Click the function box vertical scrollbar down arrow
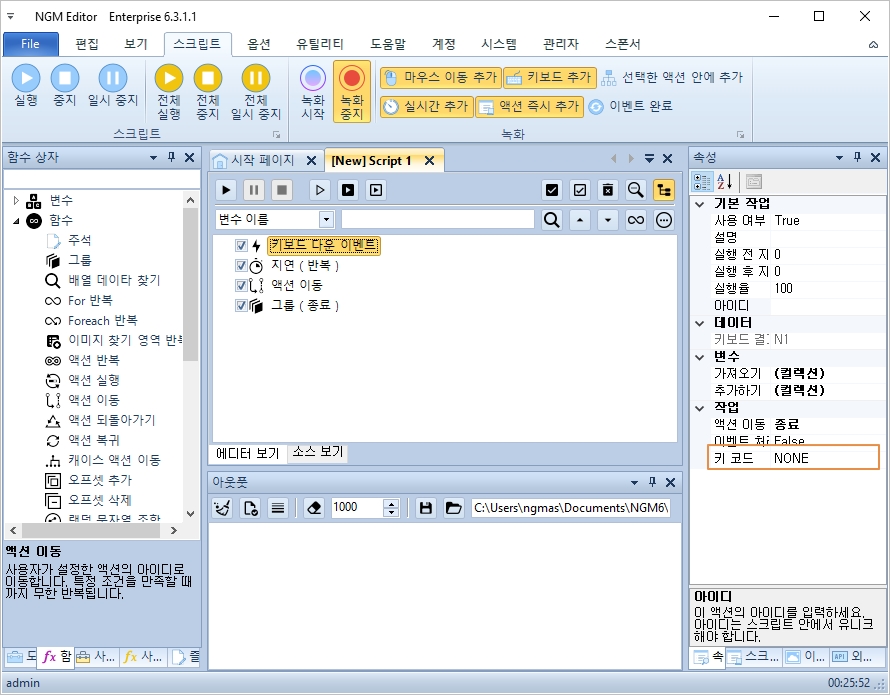Image resolution: width=890 pixels, height=695 pixels. [x=191, y=513]
